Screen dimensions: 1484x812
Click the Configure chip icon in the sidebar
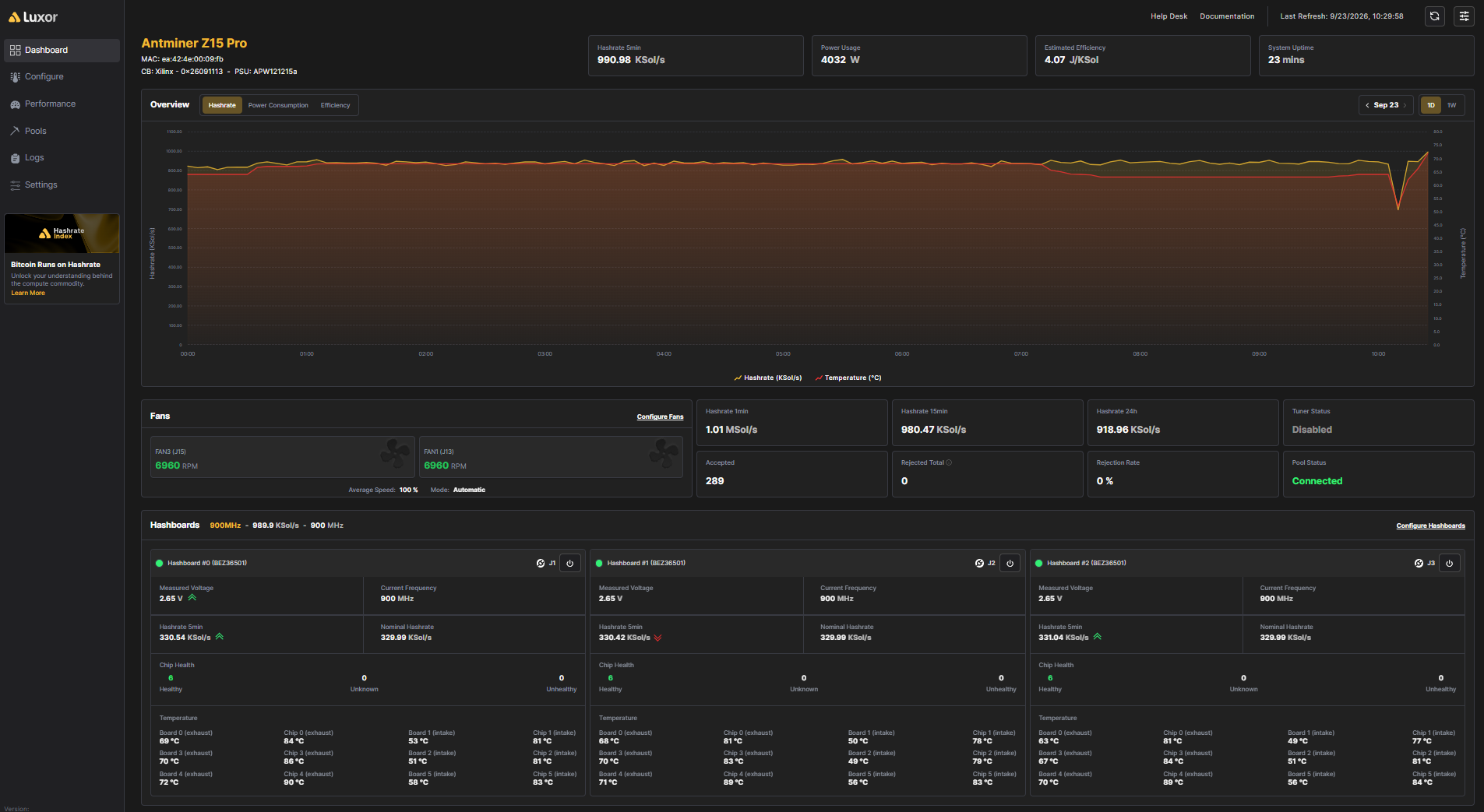(15, 77)
